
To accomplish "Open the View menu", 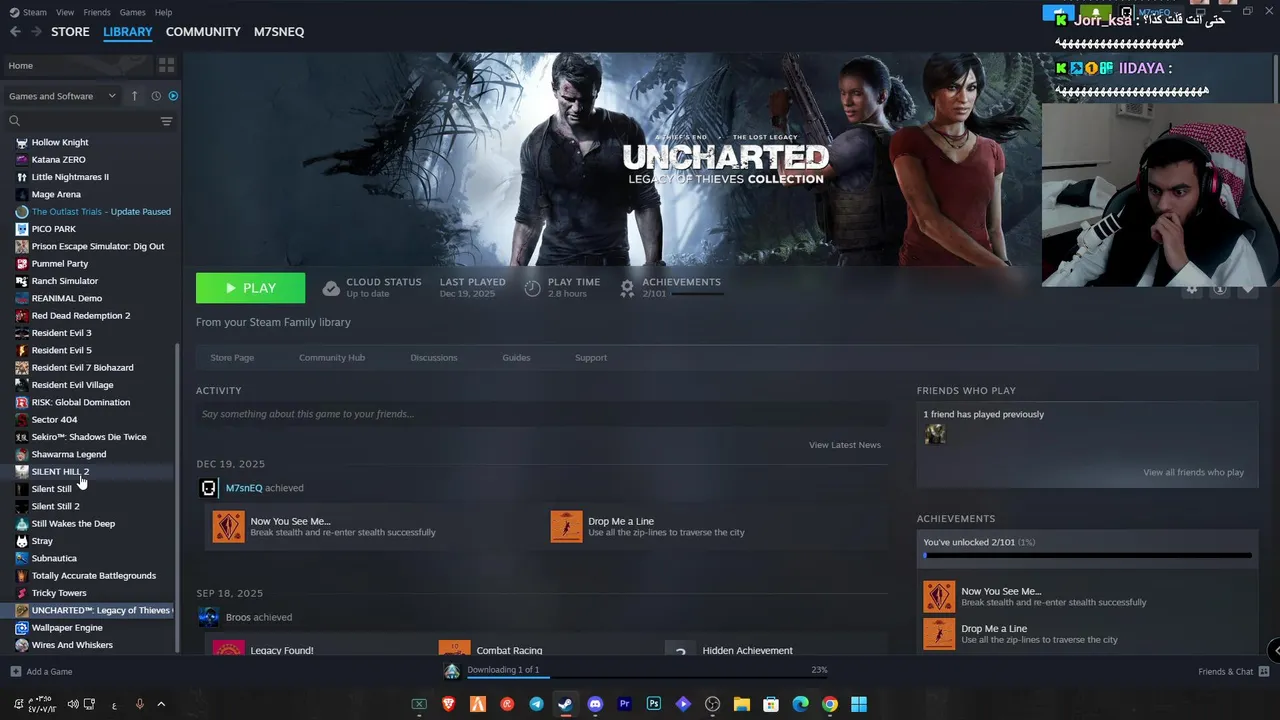I will point(65,12).
